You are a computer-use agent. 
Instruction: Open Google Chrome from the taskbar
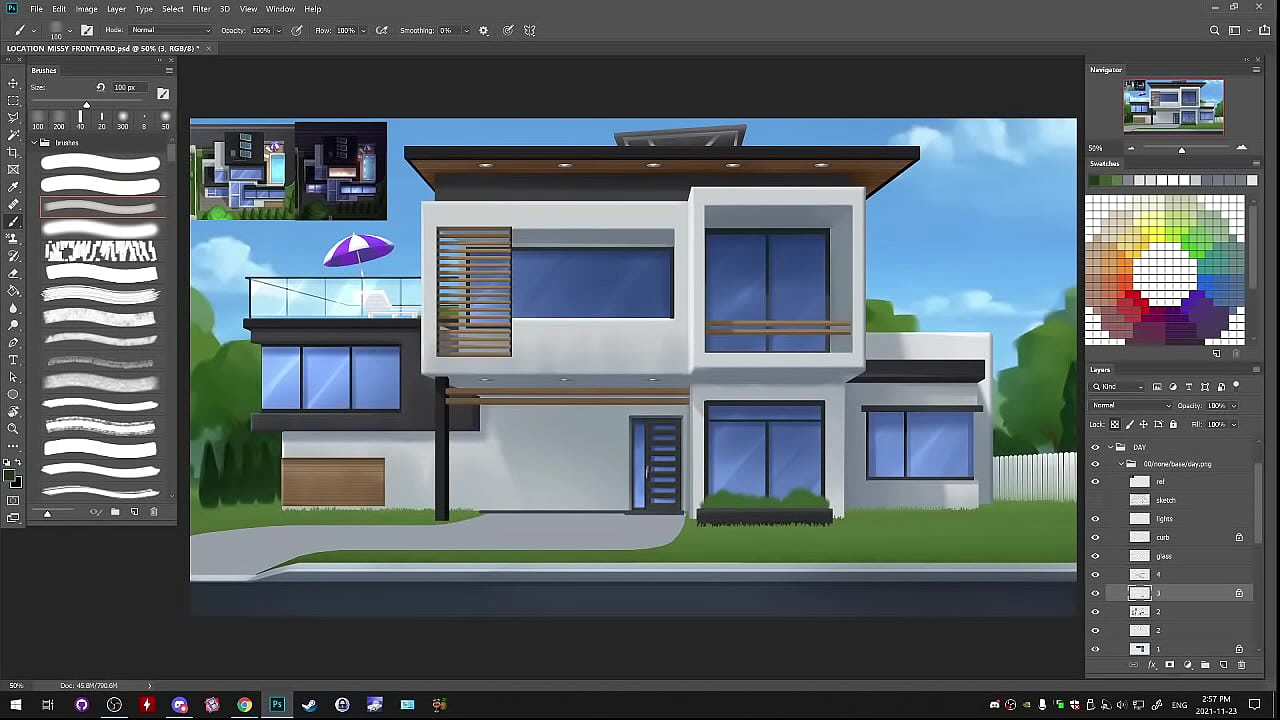click(244, 705)
